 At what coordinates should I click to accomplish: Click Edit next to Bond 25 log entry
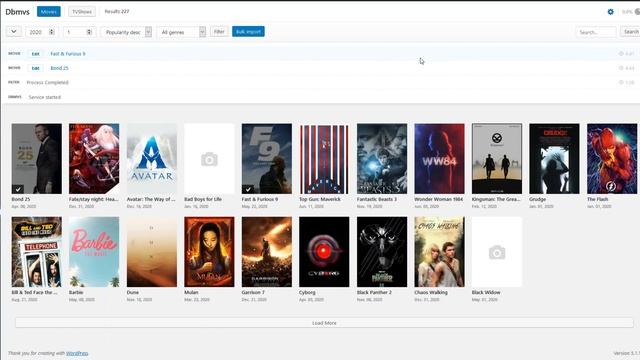click(36, 68)
